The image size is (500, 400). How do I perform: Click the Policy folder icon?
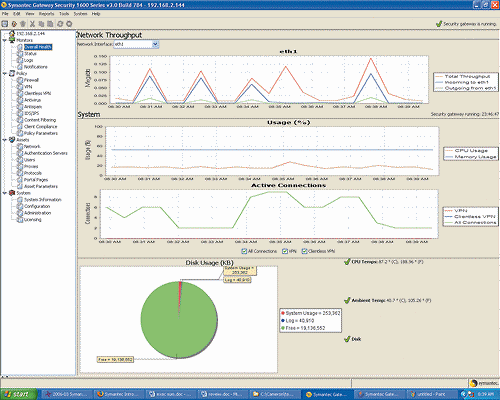12,73
